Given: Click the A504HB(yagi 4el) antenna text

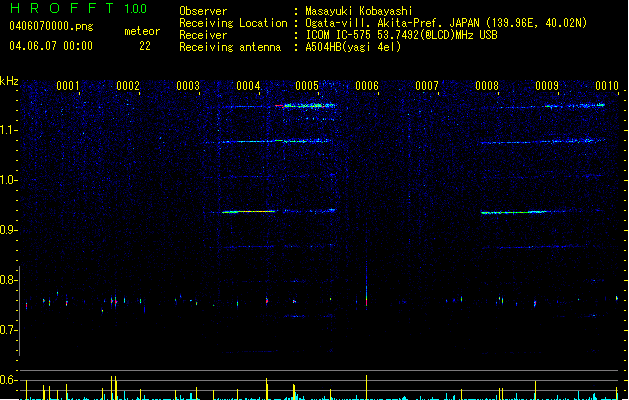Looking at the screenshot, I should [353, 47].
